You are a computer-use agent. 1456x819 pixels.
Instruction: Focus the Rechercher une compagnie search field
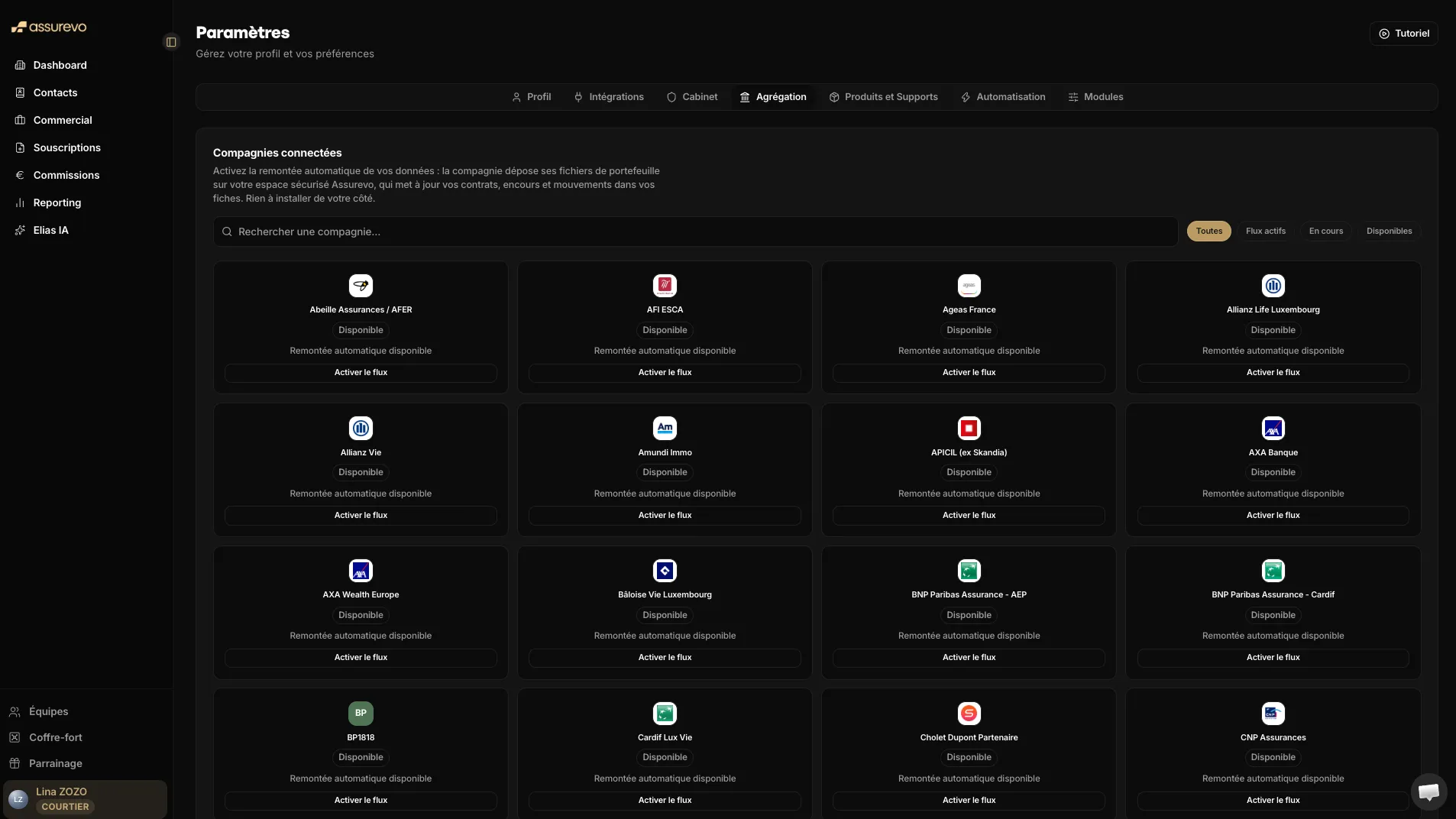click(x=695, y=231)
